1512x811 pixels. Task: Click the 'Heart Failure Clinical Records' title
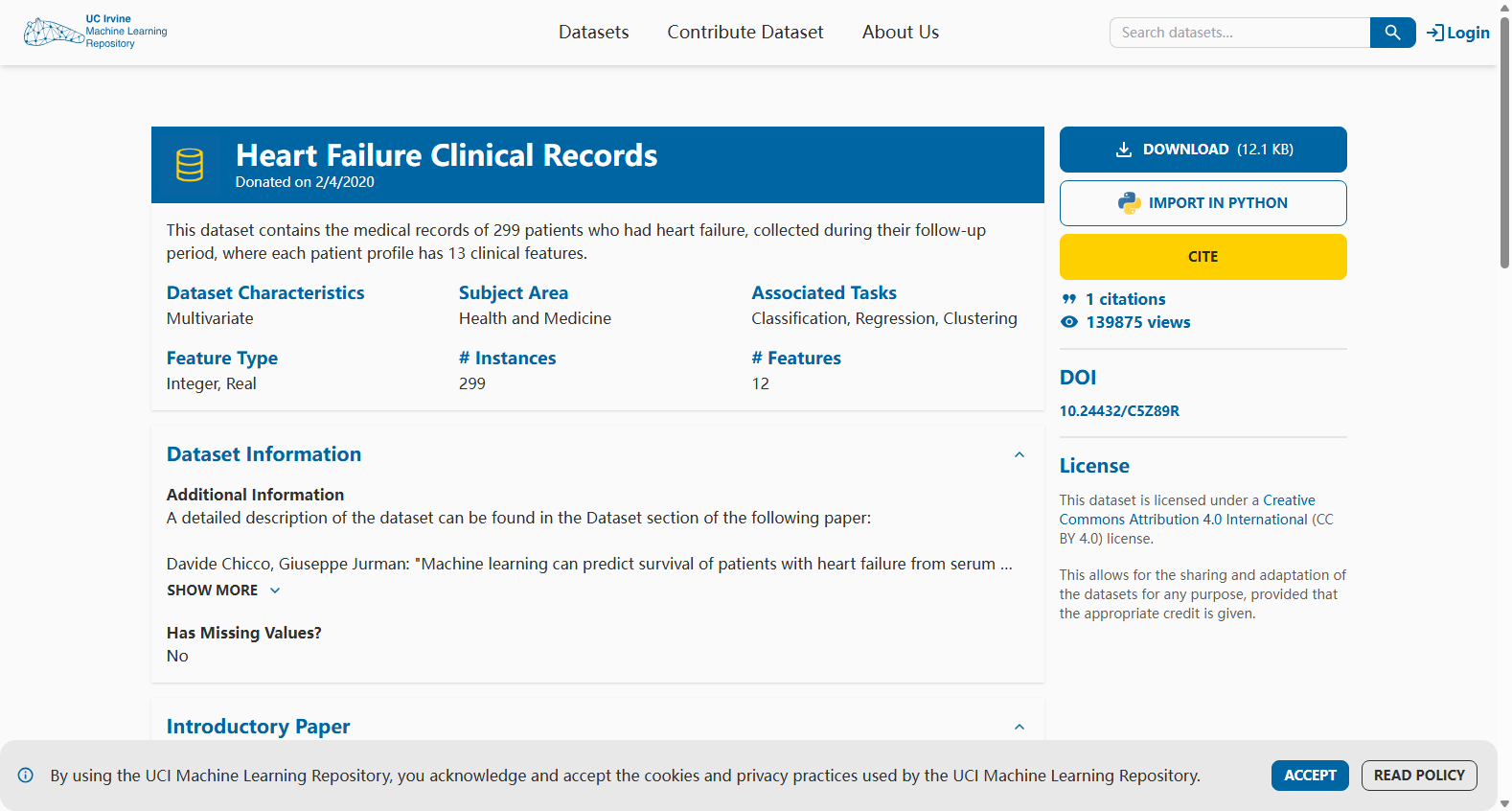(447, 155)
